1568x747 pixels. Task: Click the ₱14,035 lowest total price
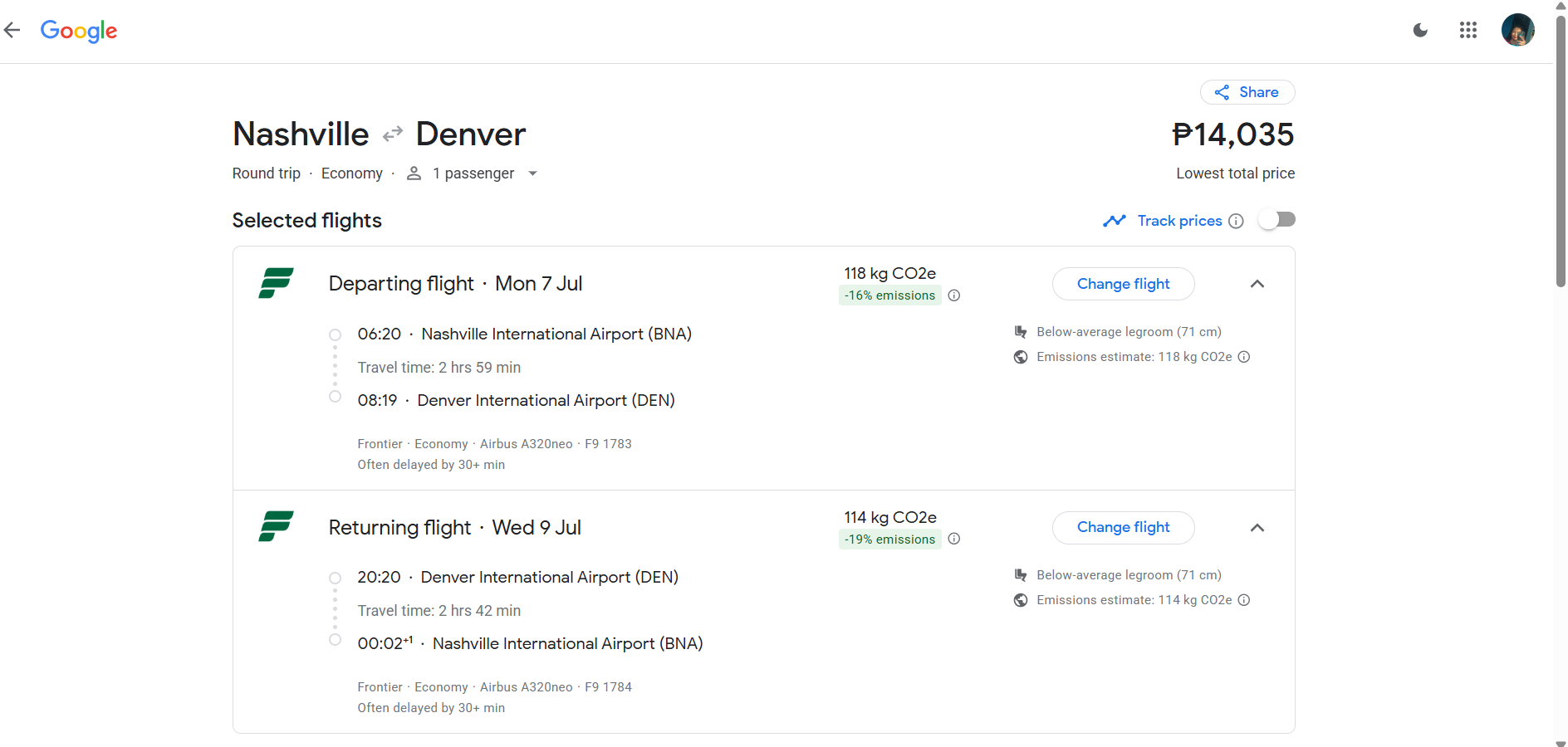coord(1232,134)
